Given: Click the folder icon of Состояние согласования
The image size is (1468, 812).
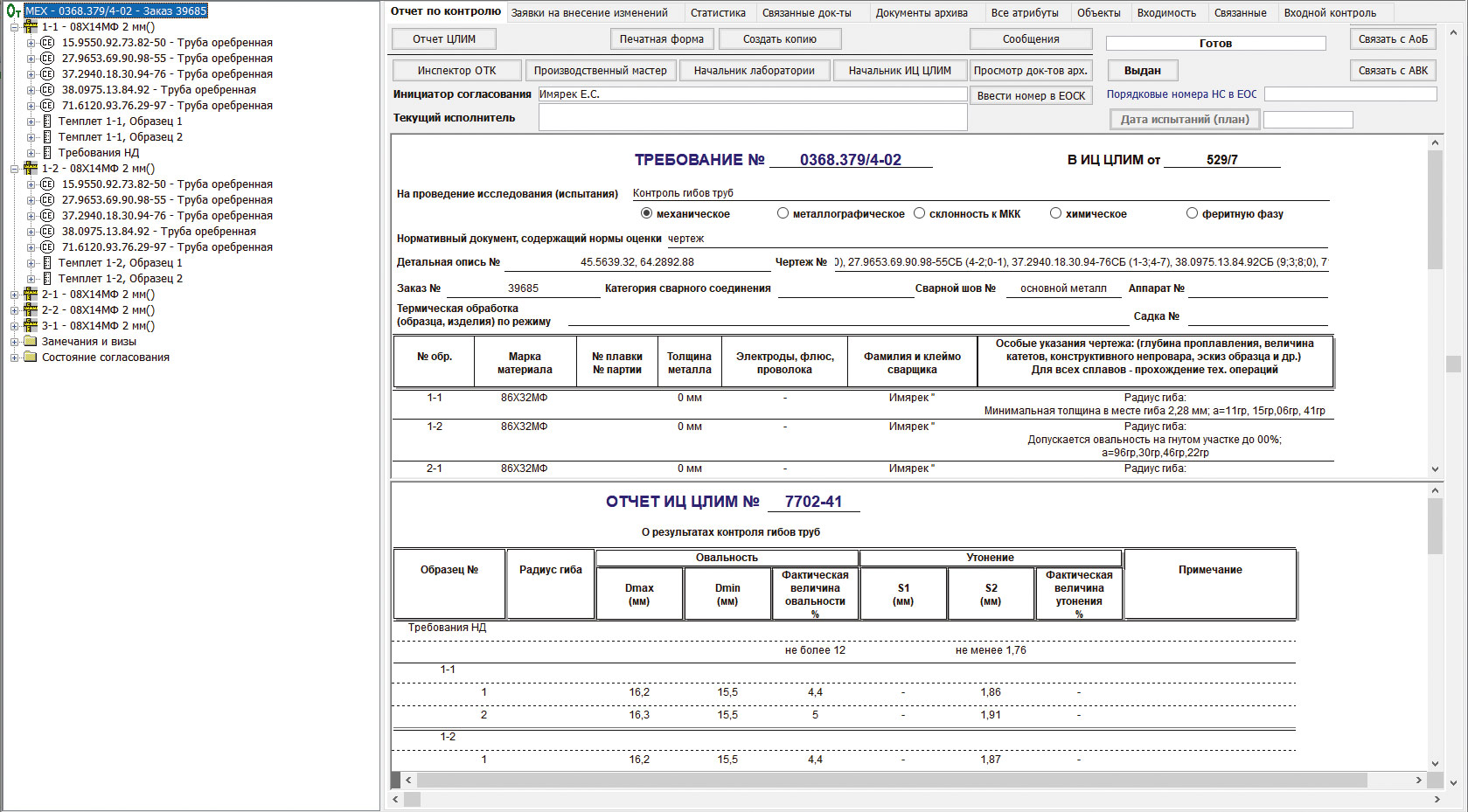Looking at the screenshot, I should tap(31, 357).
